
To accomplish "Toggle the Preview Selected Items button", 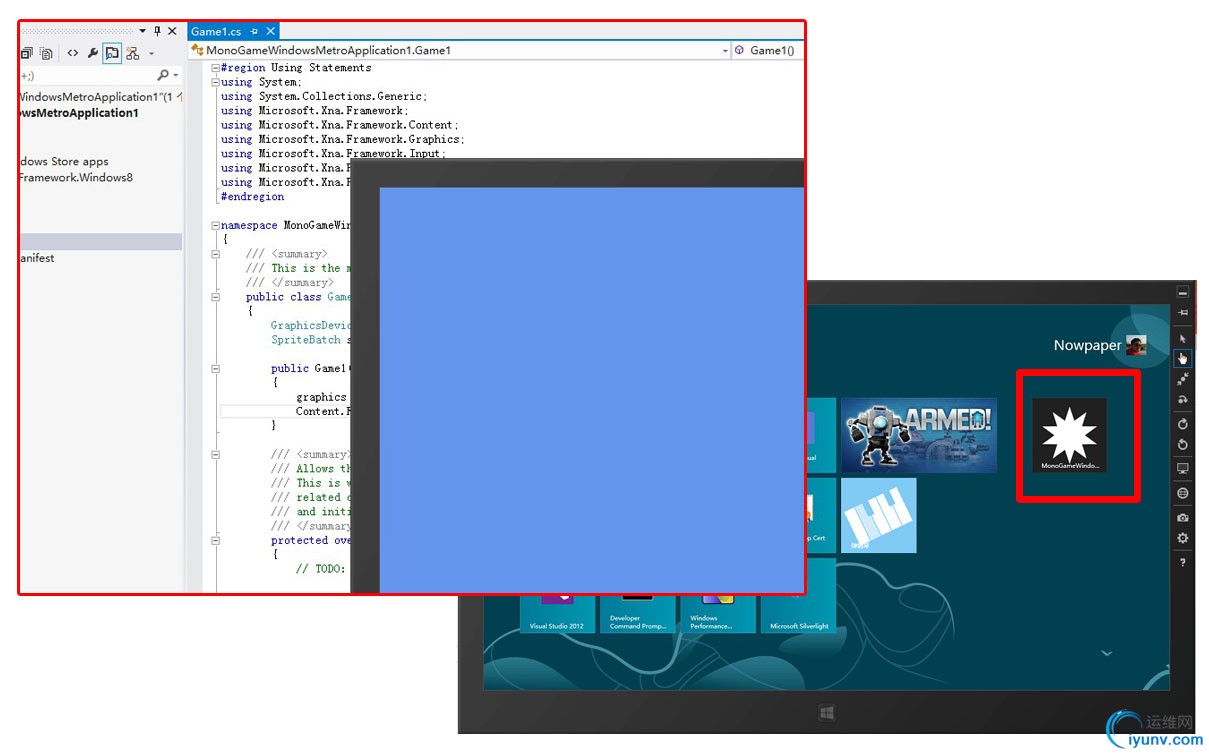I will coord(112,53).
